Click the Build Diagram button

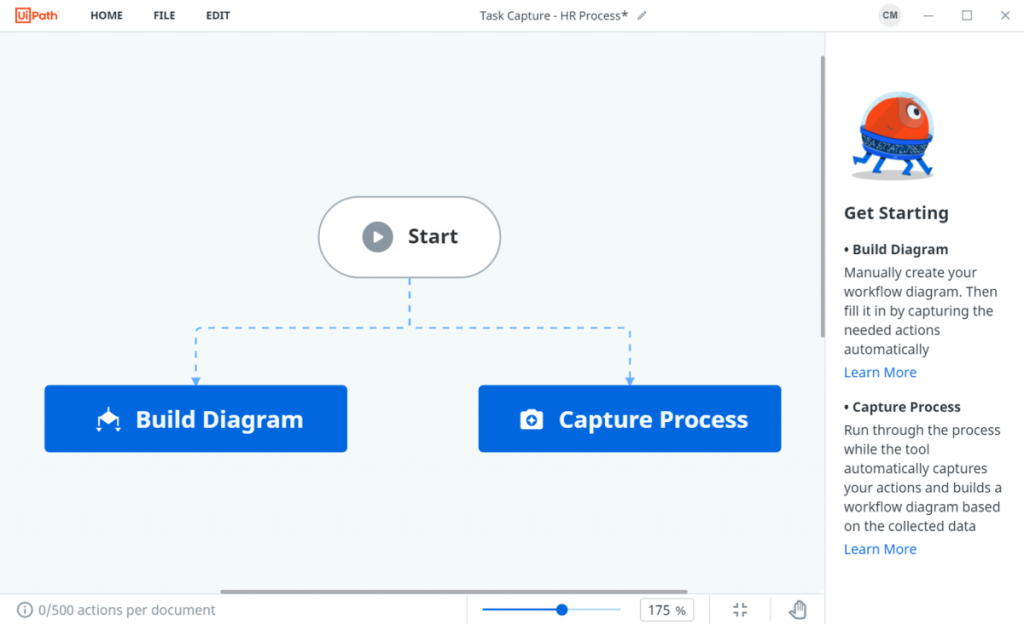click(196, 419)
